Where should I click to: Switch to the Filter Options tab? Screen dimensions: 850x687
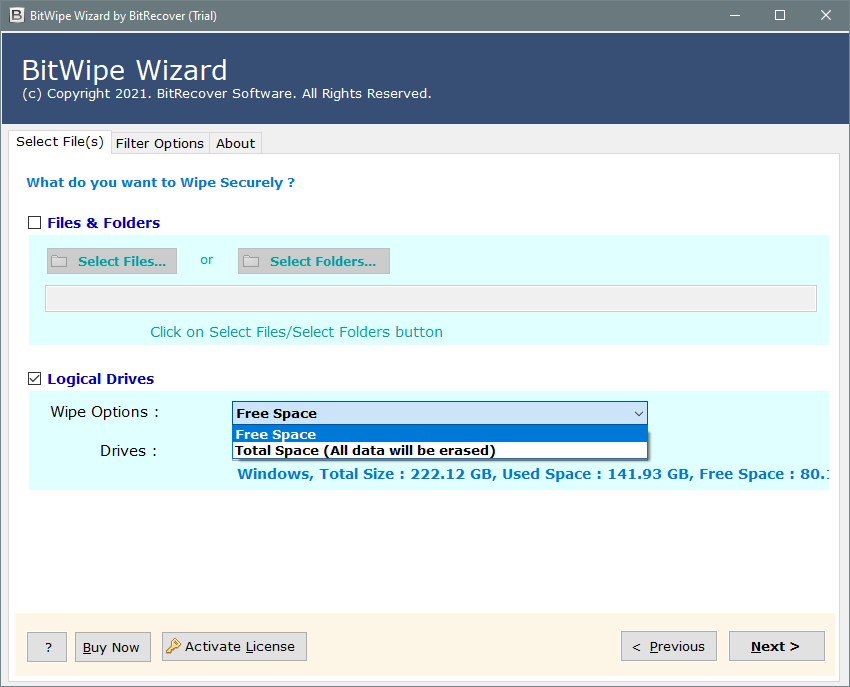160,143
